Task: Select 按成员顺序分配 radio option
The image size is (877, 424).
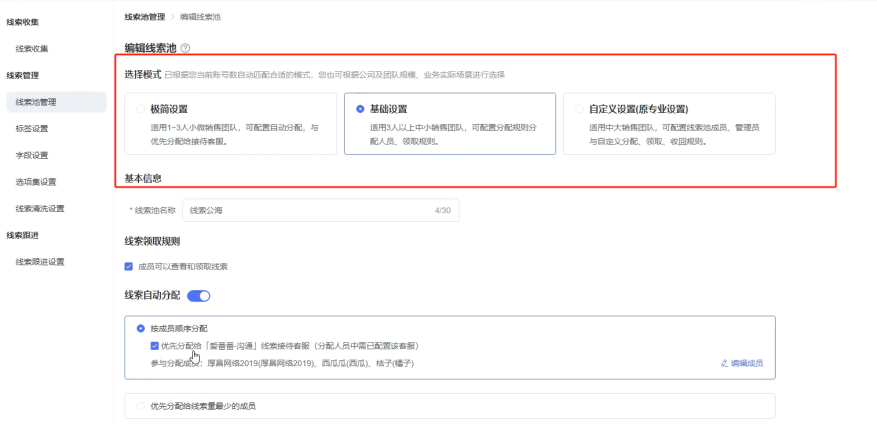Action: (x=140, y=328)
